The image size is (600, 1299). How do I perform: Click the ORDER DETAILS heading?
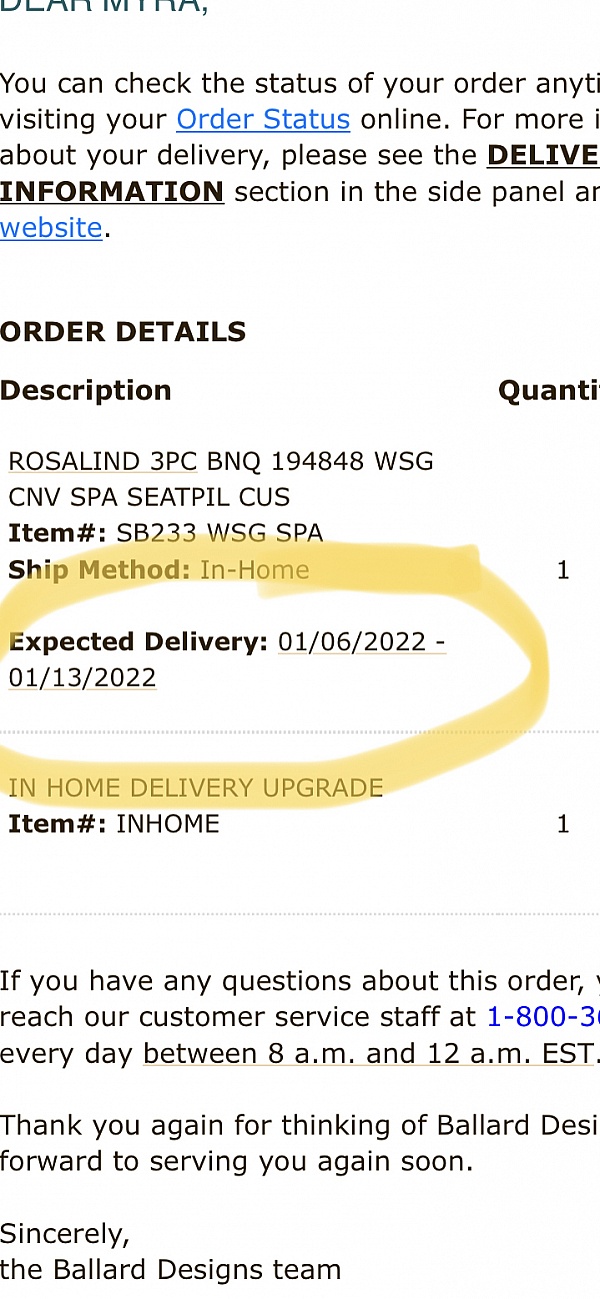(123, 332)
